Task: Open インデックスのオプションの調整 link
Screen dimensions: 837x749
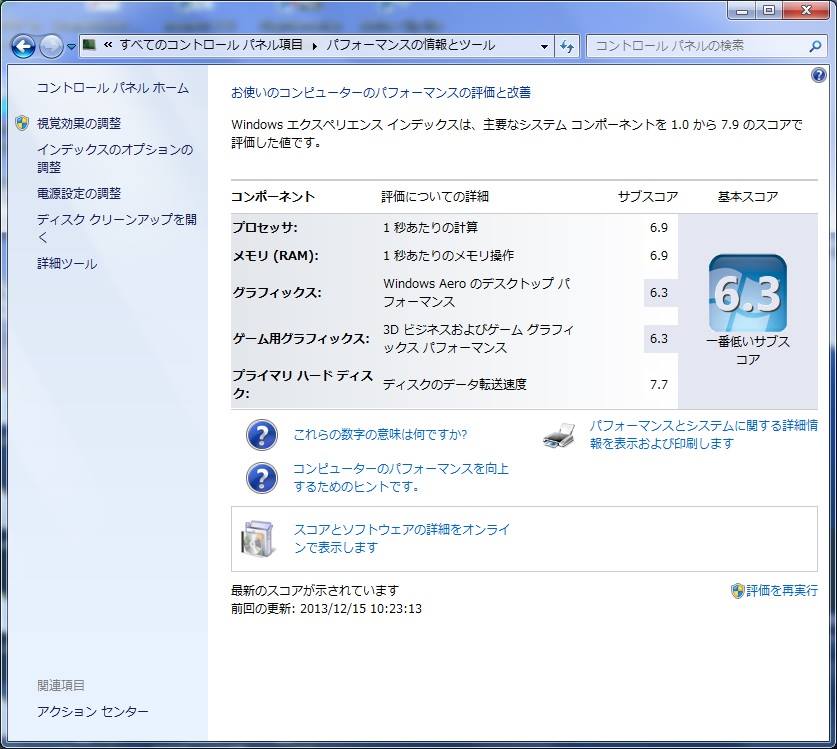Action: [115, 159]
